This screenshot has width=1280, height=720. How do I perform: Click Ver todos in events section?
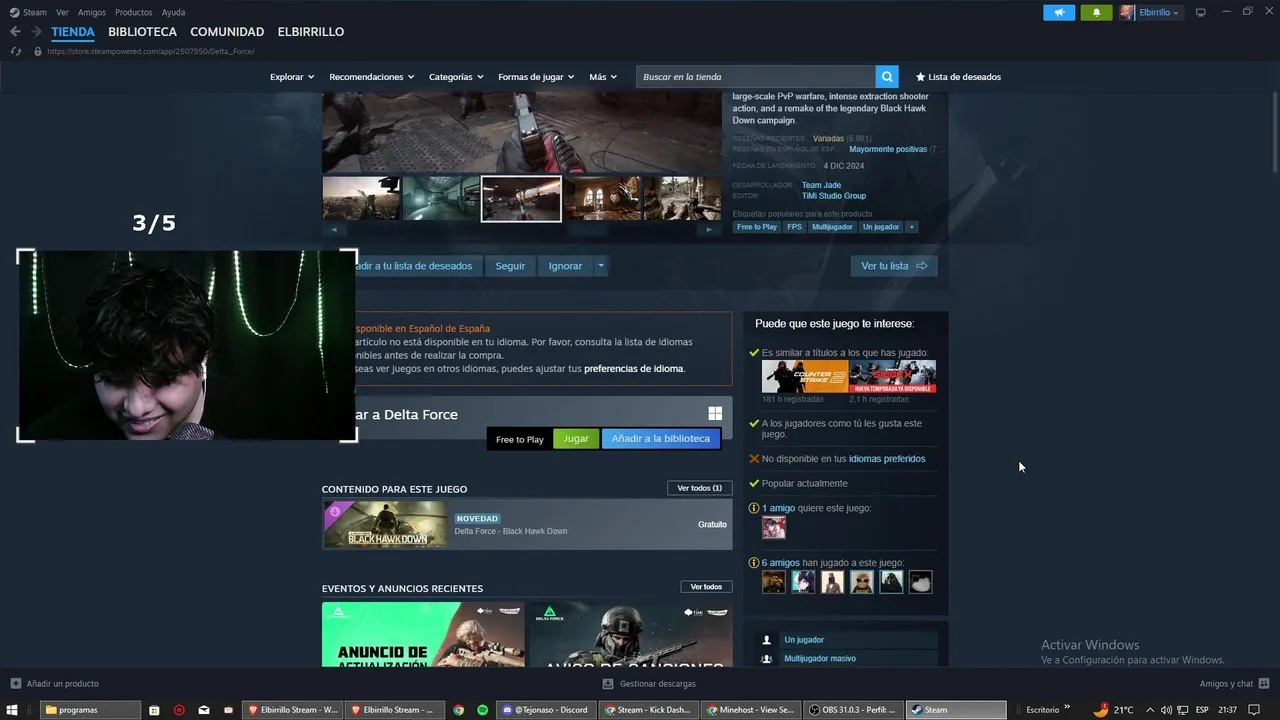pyautogui.click(x=706, y=587)
